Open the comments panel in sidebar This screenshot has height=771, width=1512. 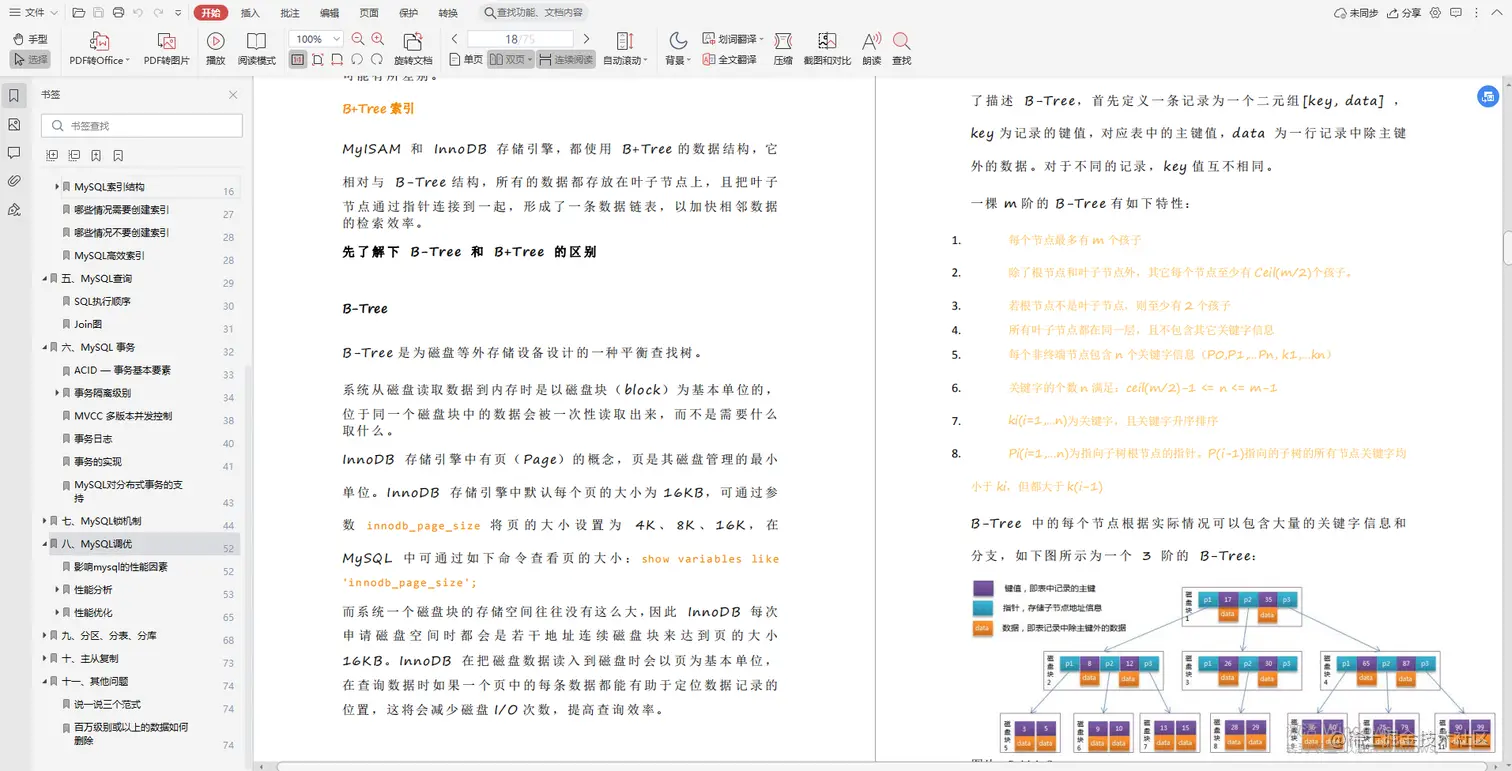coord(15,151)
